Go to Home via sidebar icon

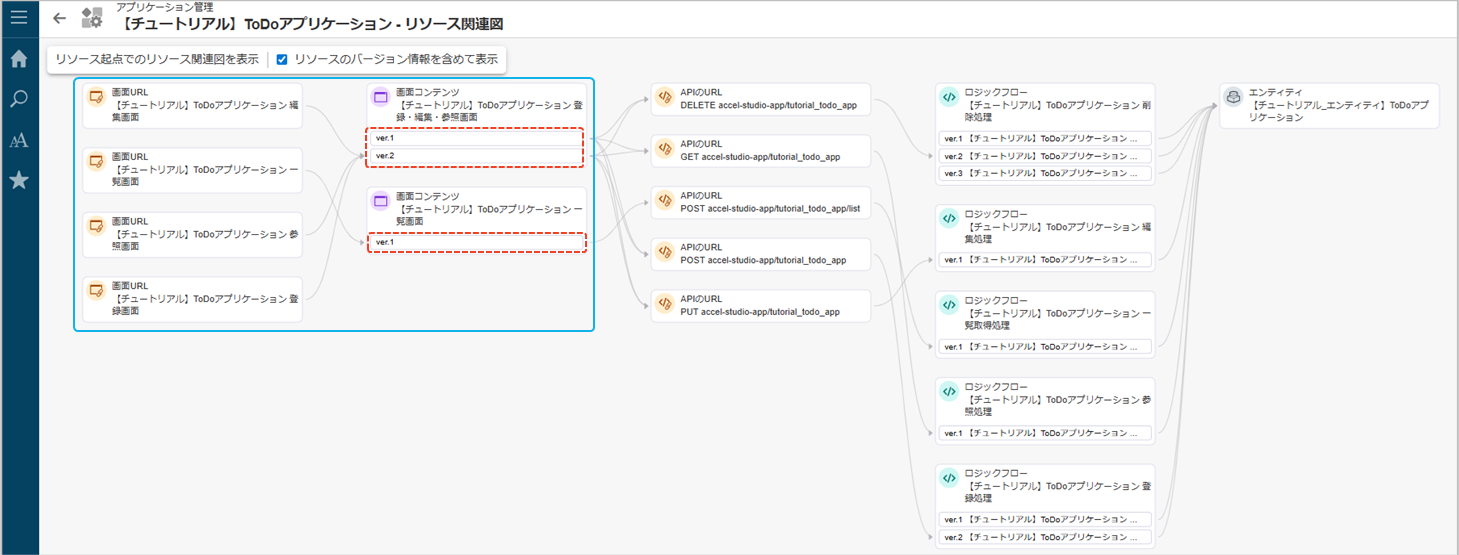[x=18, y=59]
